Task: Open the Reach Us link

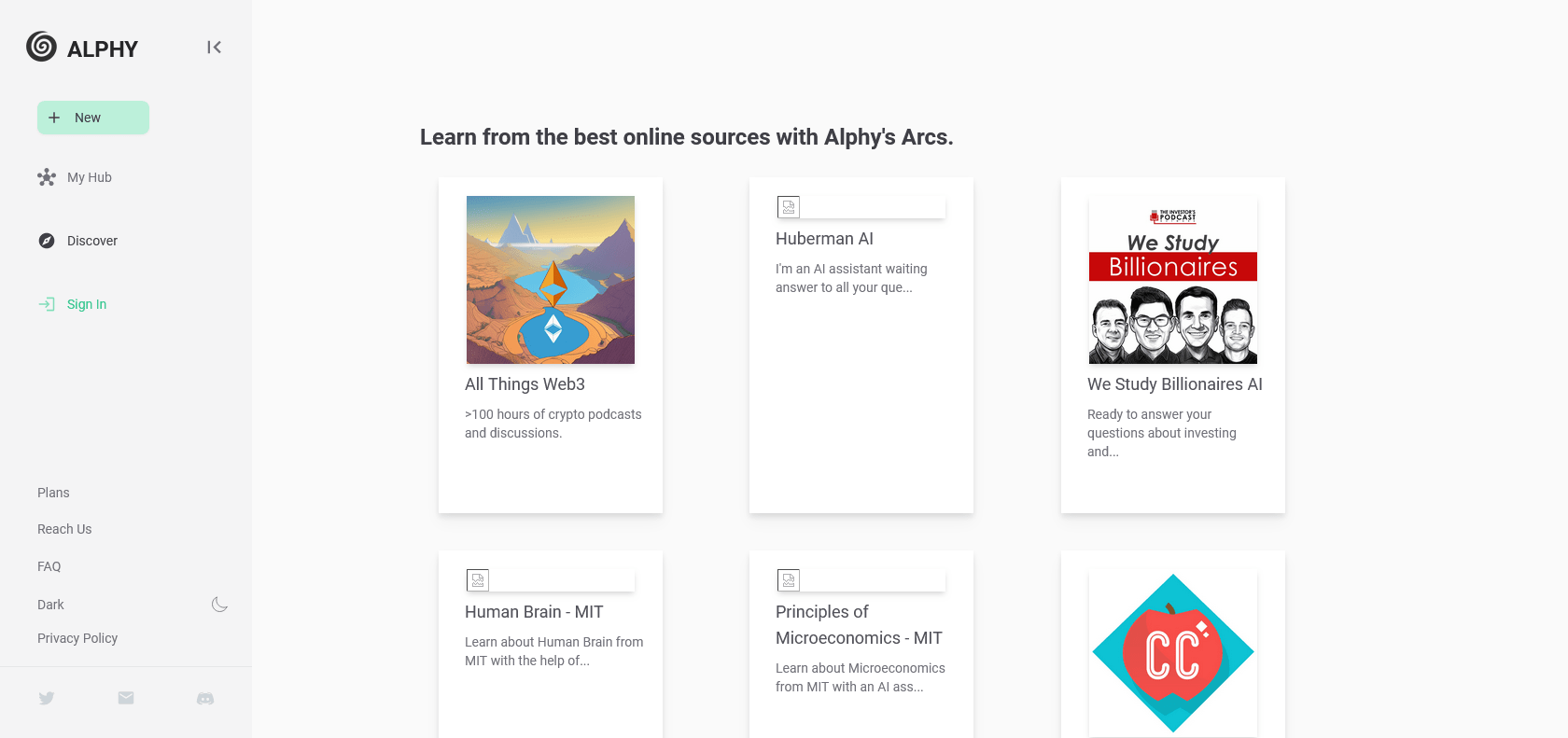Action: 64,529
